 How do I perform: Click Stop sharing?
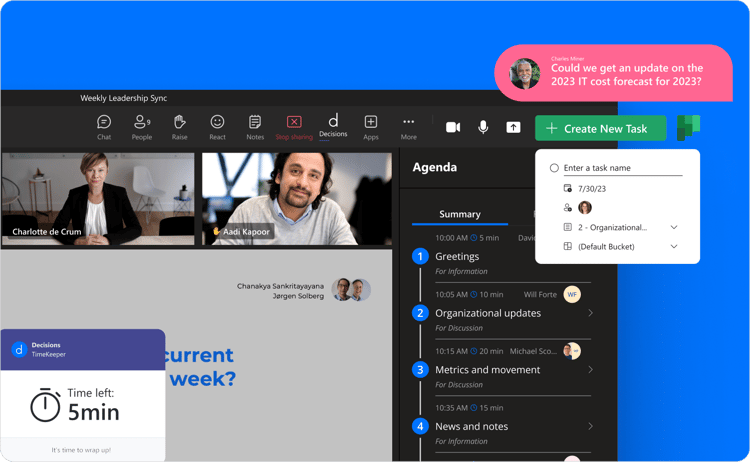click(294, 127)
